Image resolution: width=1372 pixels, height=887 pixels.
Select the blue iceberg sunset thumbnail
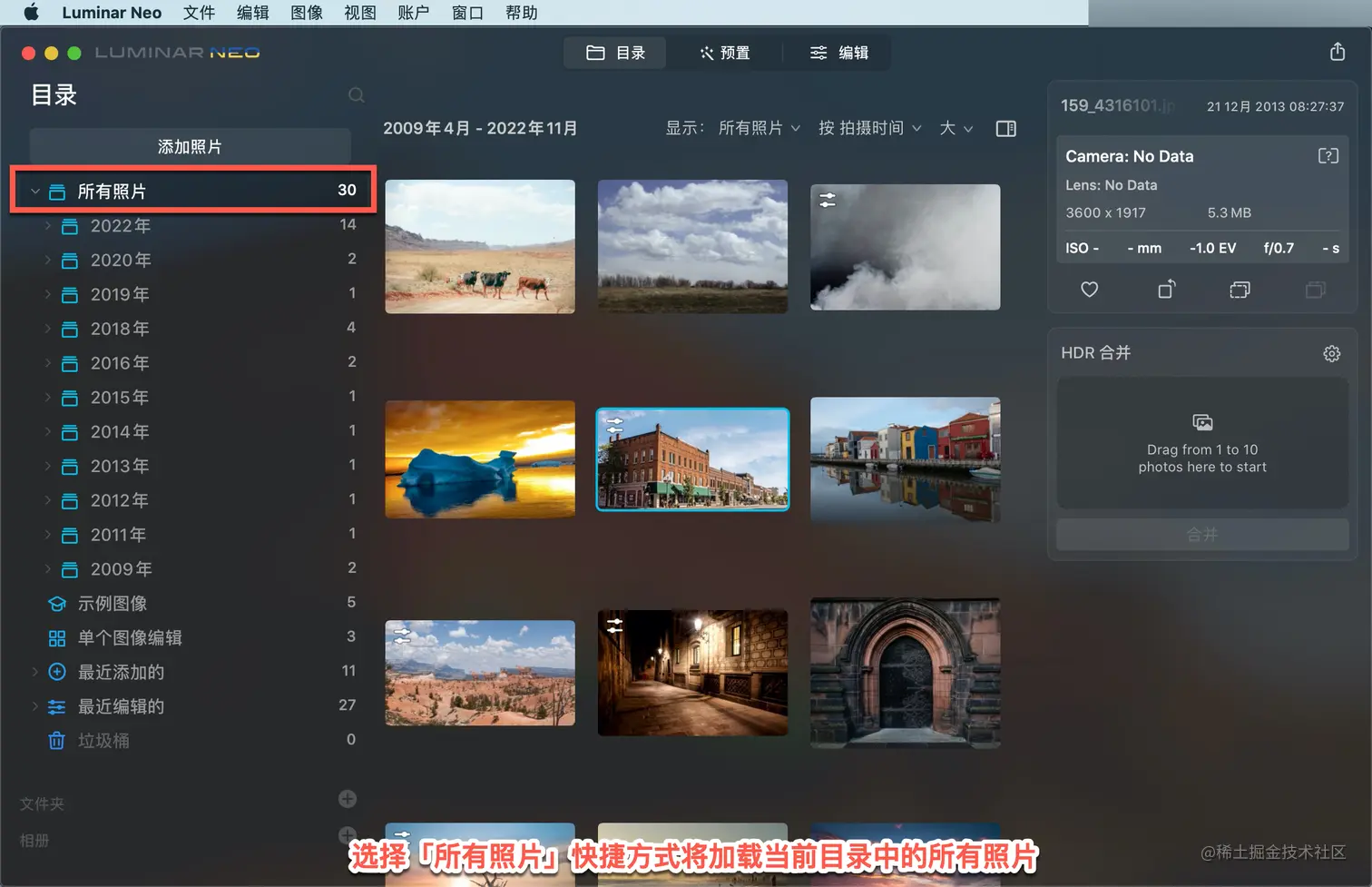click(480, 459)
